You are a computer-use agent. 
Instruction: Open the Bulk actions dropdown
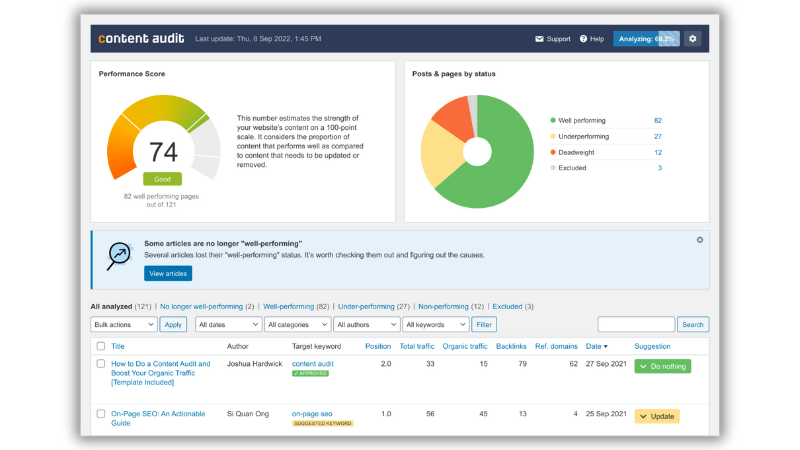(123, 324)
